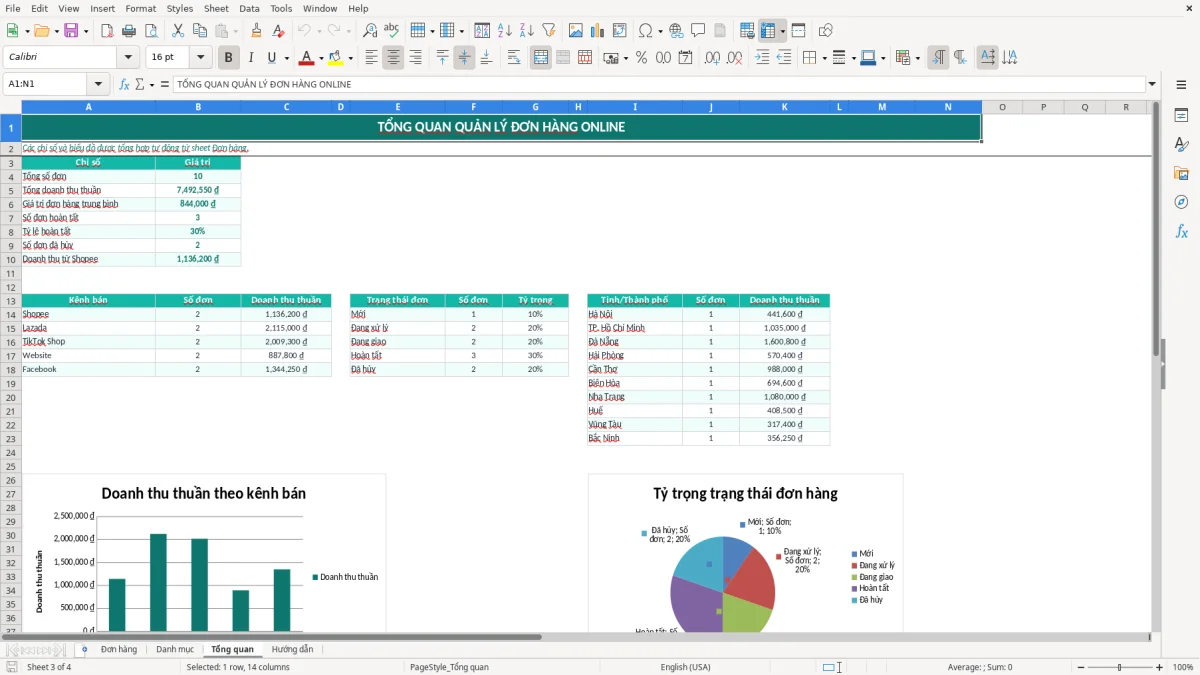
Task: Toggle Wrap Text
Action: 514,58
